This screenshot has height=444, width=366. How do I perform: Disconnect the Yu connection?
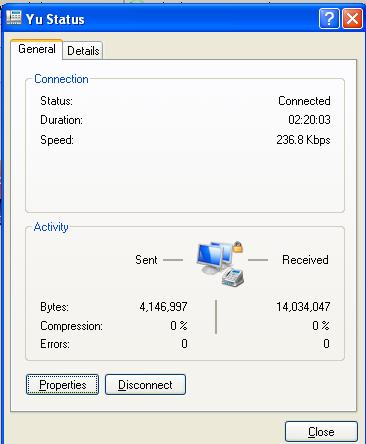pyautogui.click(x=145, y=385)
